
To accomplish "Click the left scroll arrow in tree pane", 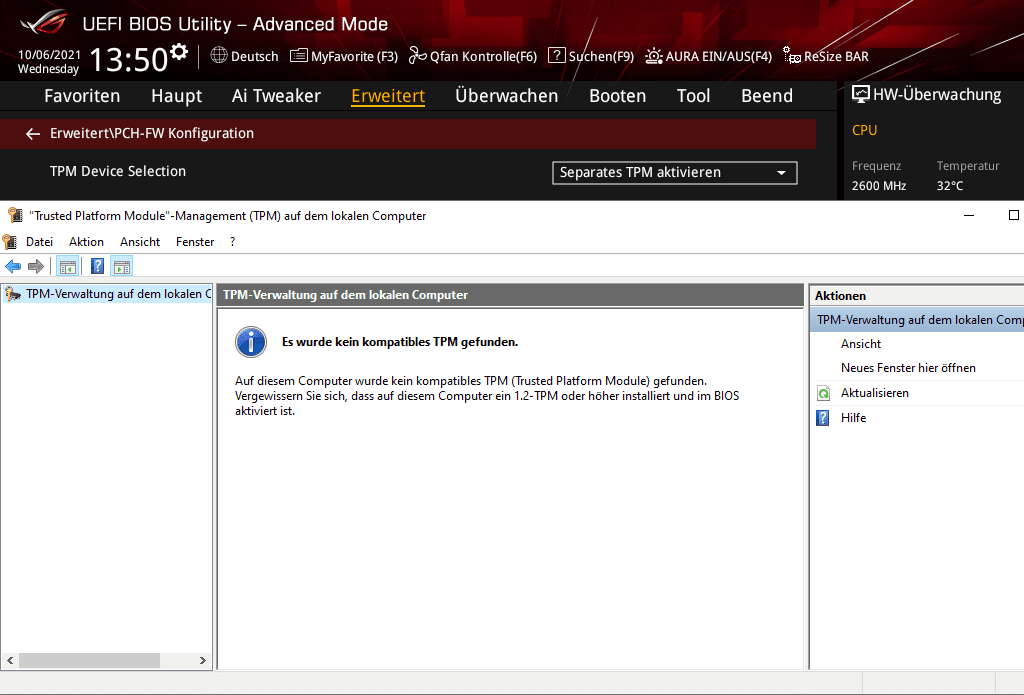I will point(10,660).
